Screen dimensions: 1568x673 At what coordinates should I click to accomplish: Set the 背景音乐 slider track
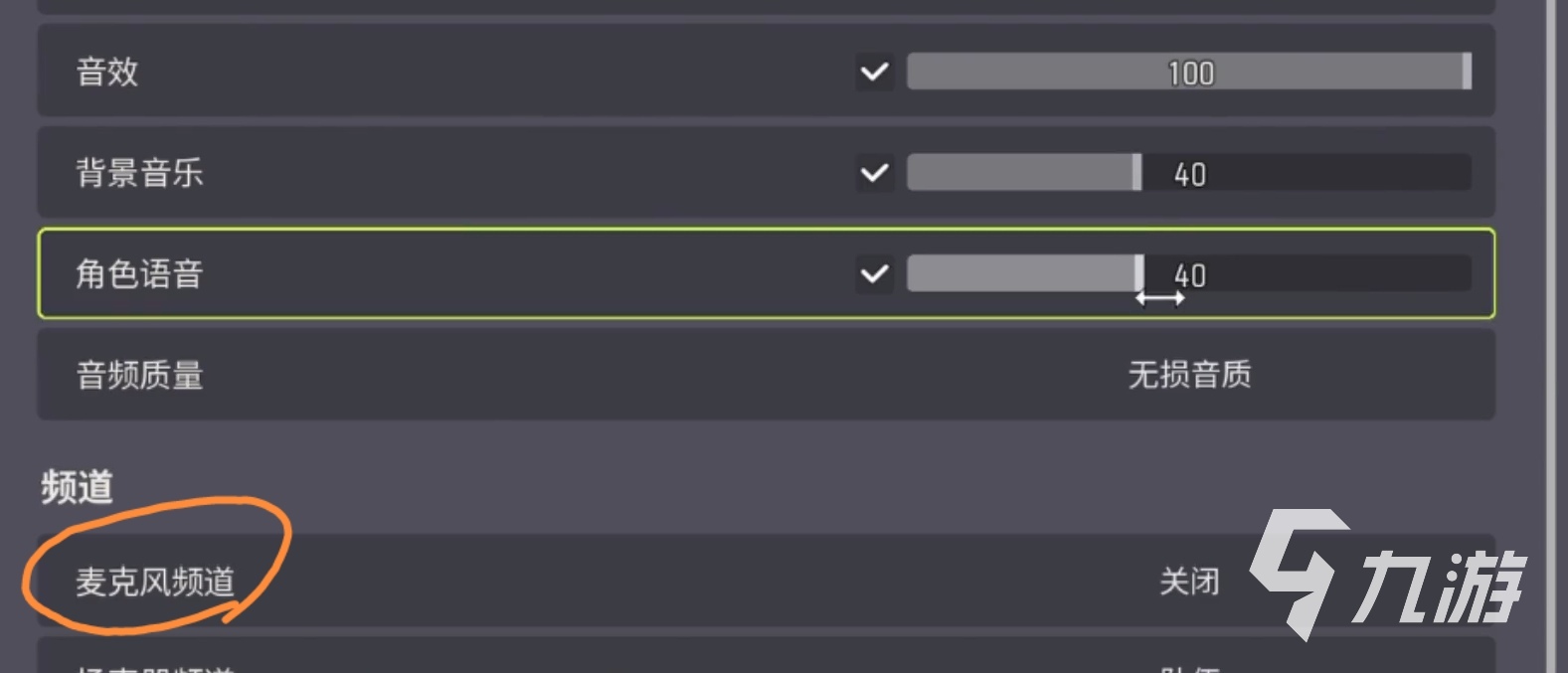pyautogui.click(x=1189, y=173)
